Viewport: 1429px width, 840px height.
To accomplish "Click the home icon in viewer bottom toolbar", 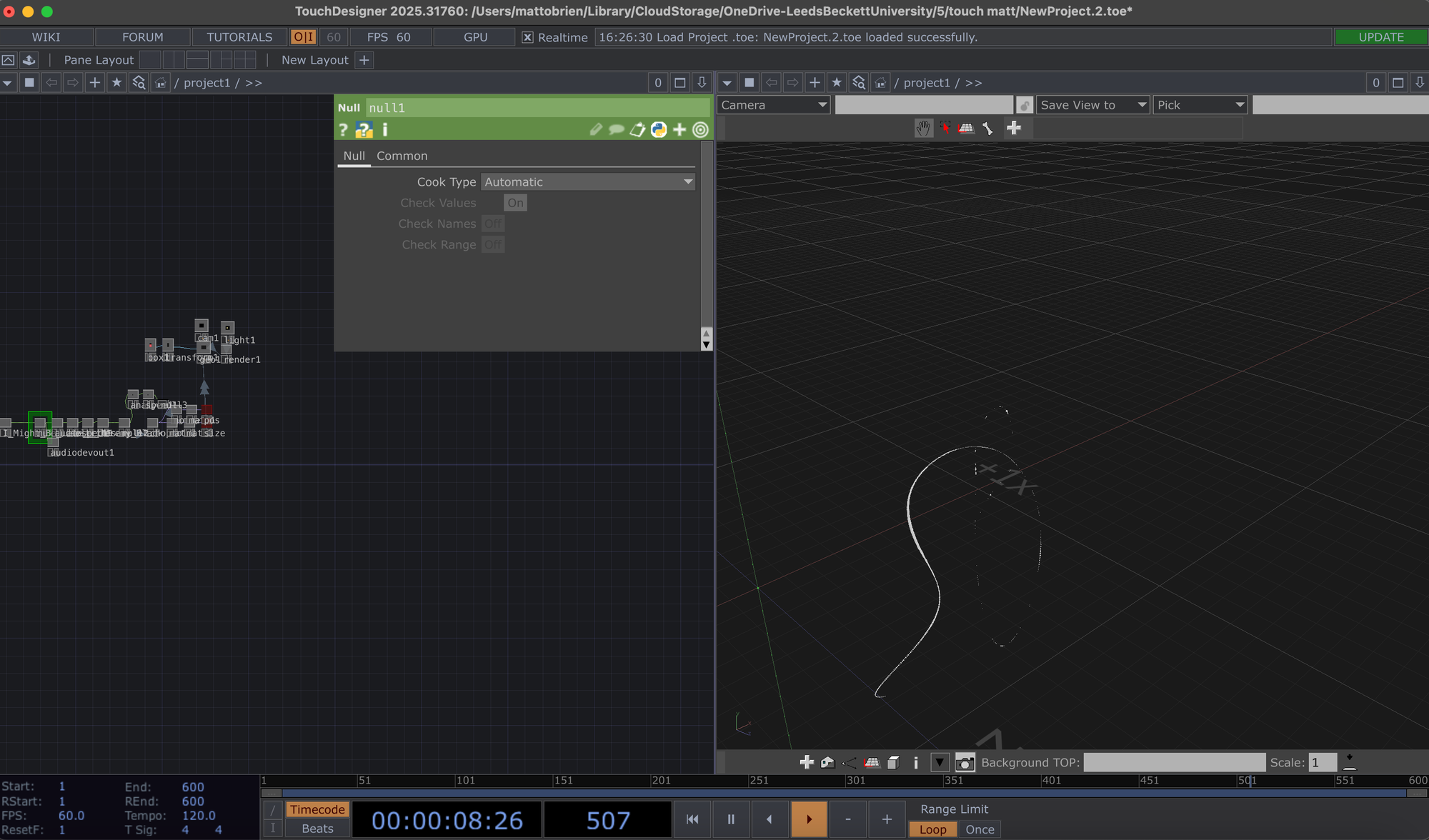I will click(x=827, y=763).
